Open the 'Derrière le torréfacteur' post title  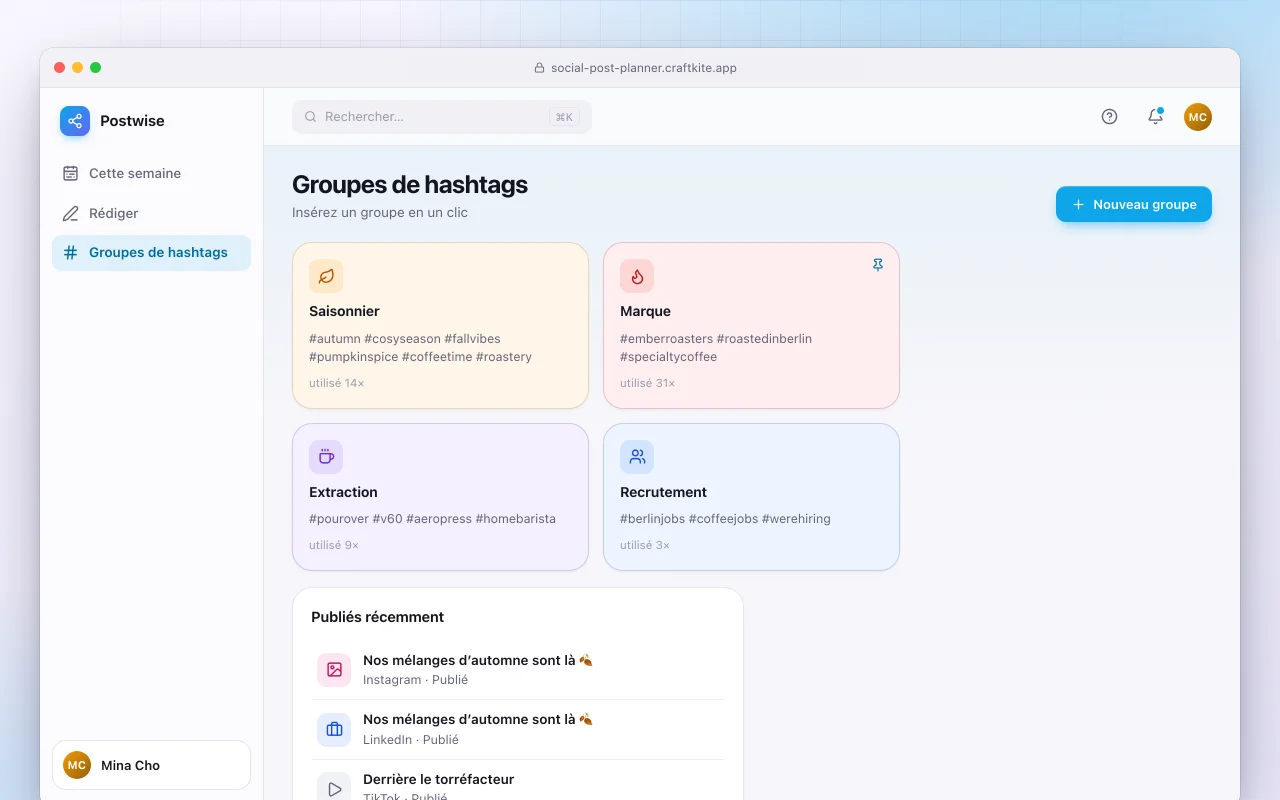[x=438, y=779]
